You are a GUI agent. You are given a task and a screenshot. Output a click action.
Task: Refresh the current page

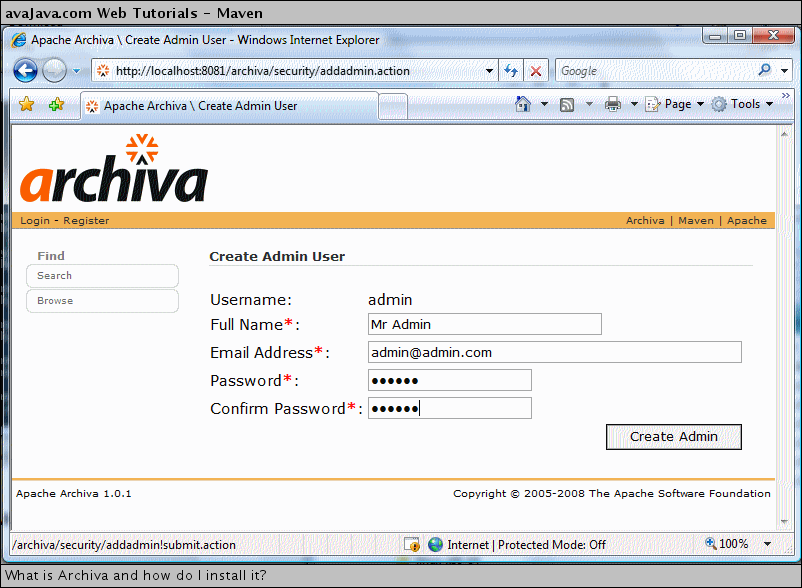(512, 70)
